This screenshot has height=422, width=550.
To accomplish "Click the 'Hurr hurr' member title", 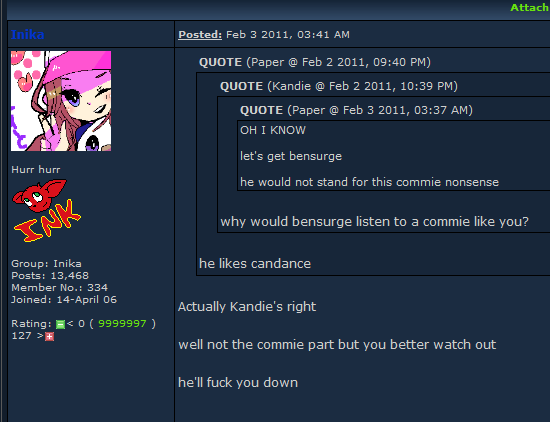I will tap(36, 169).
